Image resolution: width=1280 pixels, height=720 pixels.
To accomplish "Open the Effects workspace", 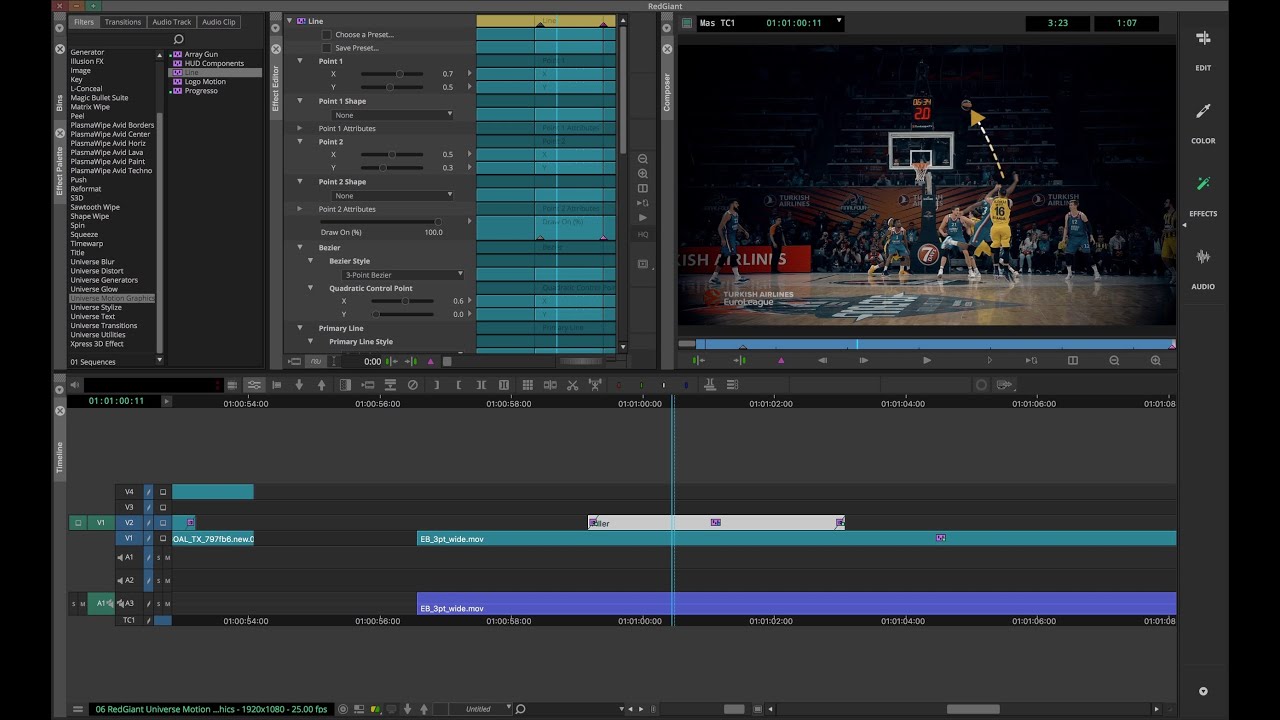I will 1203,196.
